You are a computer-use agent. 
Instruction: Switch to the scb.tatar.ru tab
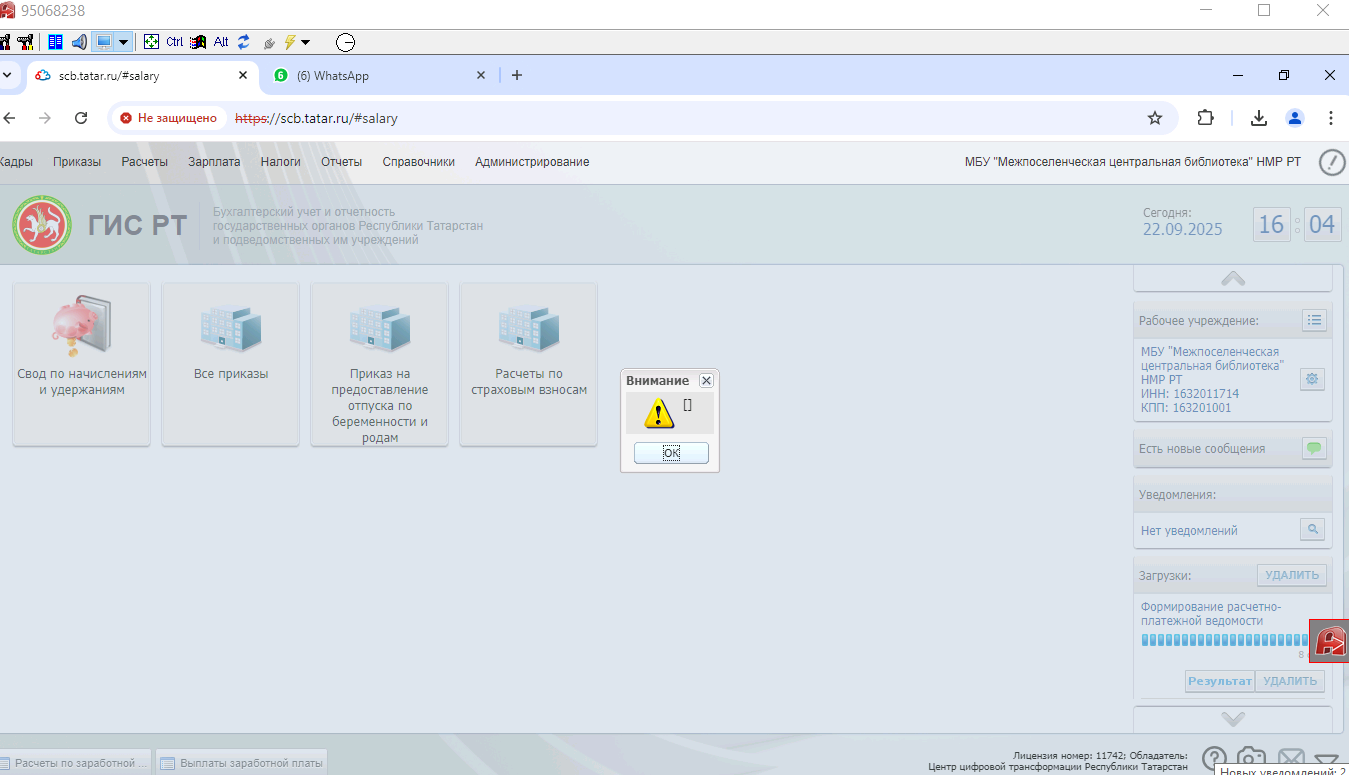(140, 76)
